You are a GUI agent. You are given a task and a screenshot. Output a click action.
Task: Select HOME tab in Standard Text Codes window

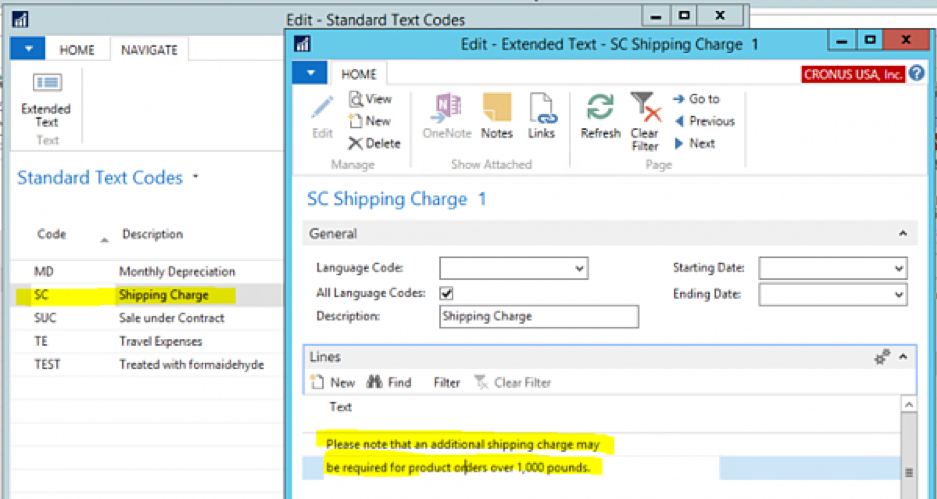[x=77, y=50]
